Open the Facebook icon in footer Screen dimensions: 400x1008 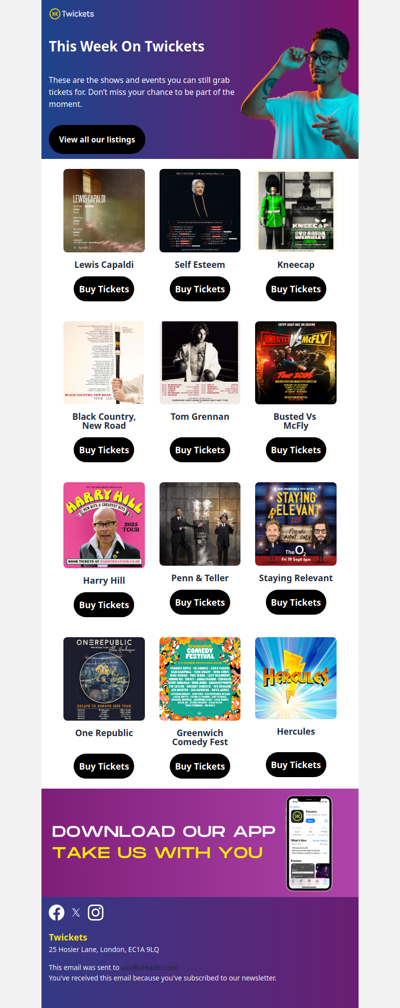[57, 912]
